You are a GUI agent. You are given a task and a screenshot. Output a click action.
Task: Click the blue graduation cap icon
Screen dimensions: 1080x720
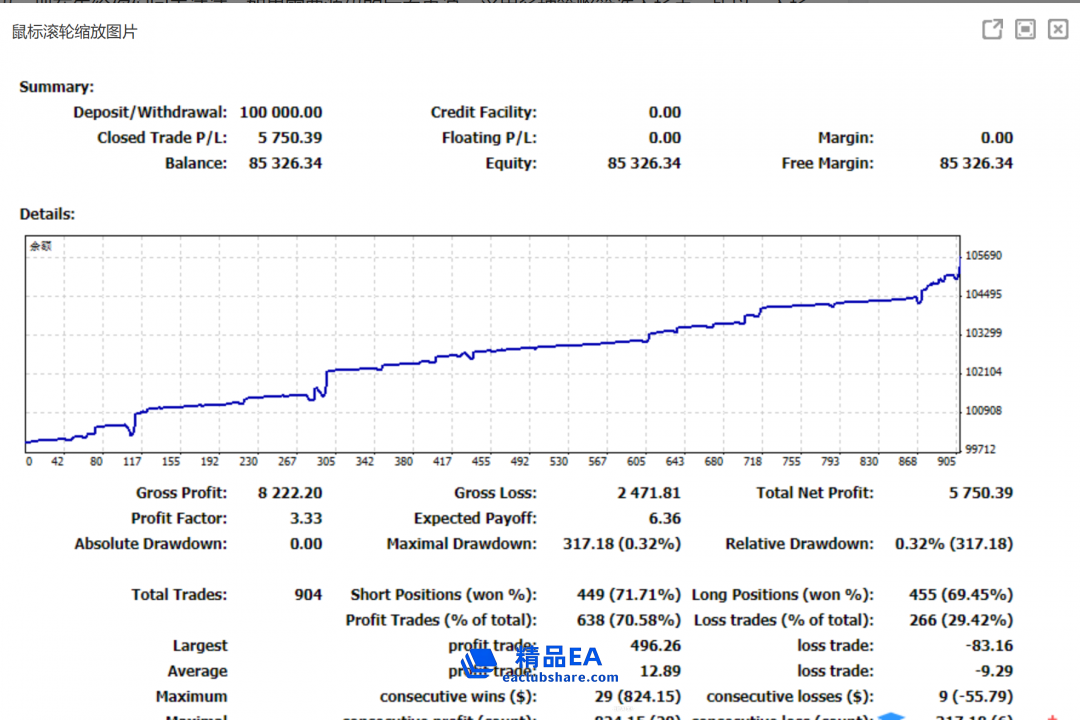891,715
